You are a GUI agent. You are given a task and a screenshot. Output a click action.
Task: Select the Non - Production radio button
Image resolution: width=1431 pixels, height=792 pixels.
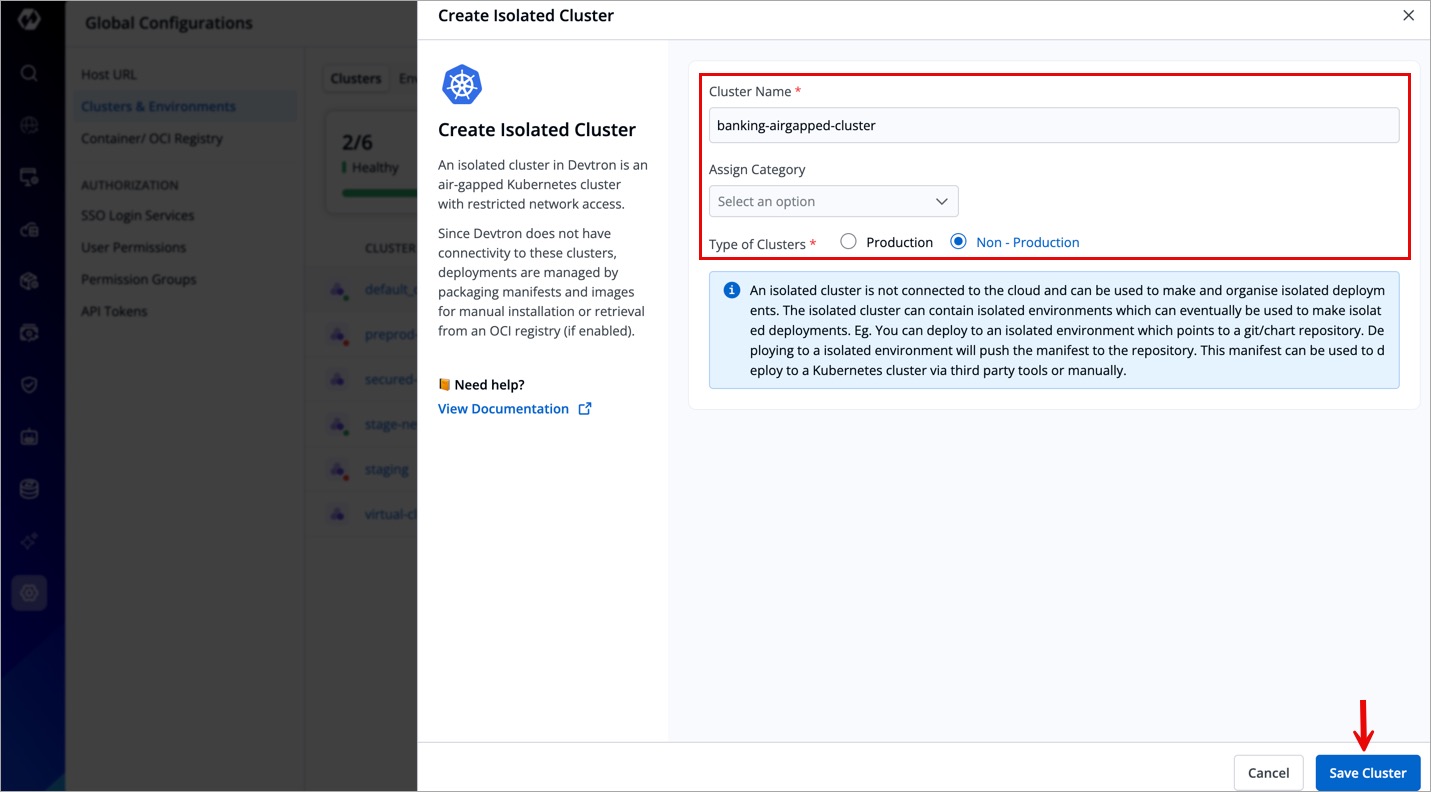tap(959, 242)
